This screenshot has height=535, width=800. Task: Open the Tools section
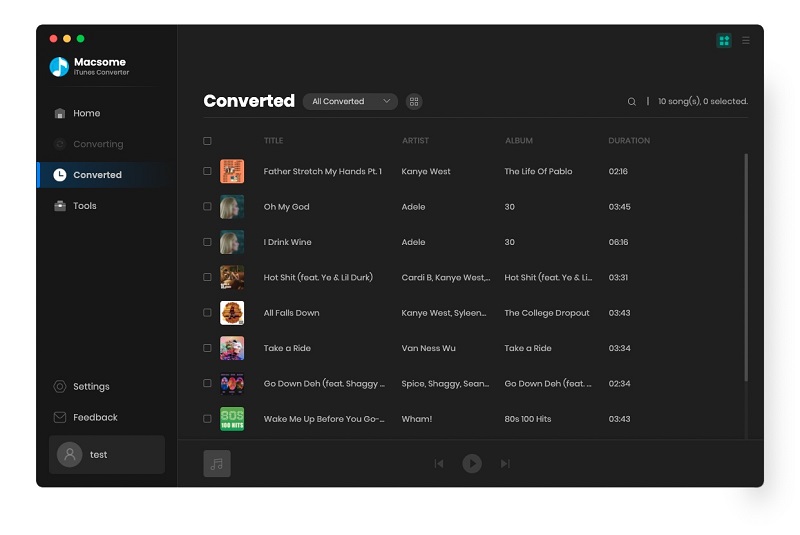click(x=85, y=206)
